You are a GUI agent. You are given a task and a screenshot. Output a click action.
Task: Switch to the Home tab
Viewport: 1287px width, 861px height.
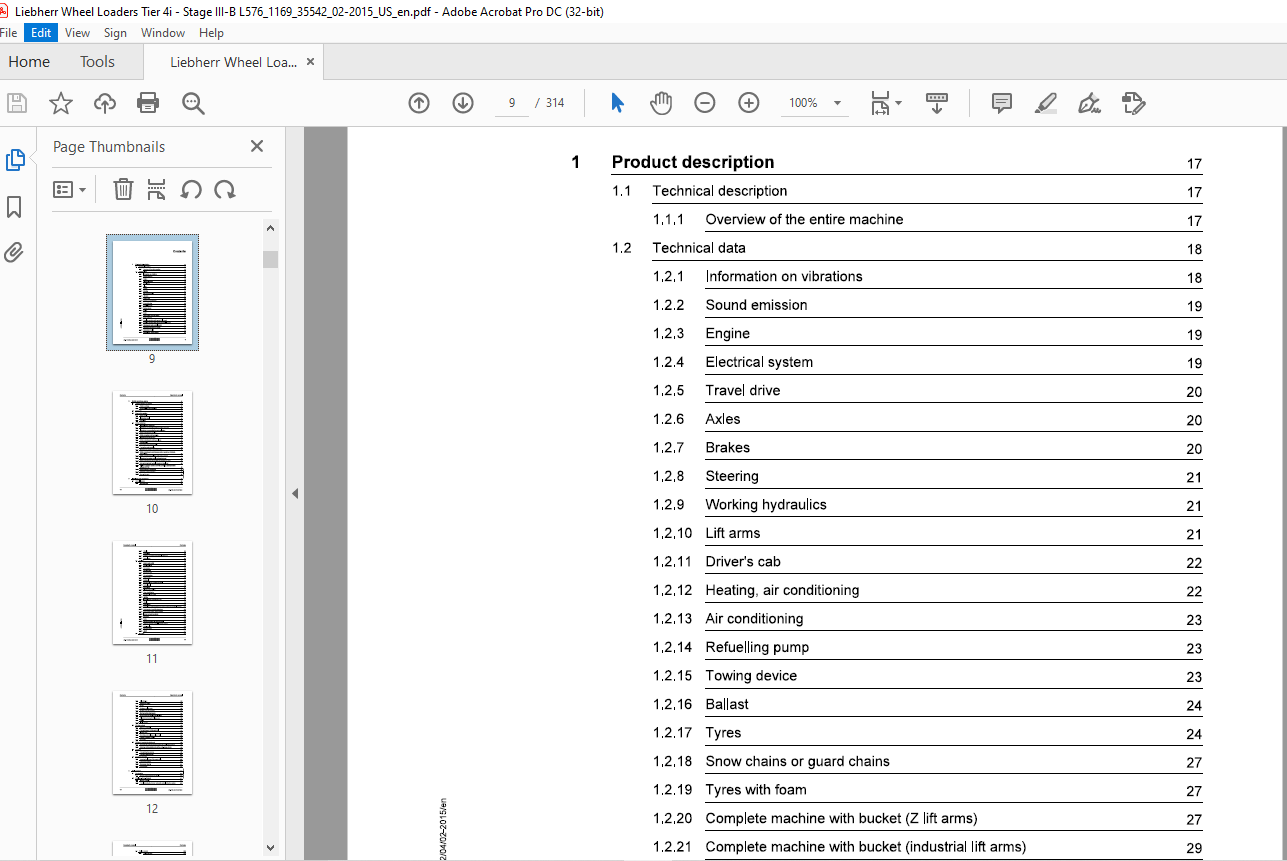coord(29,62)
